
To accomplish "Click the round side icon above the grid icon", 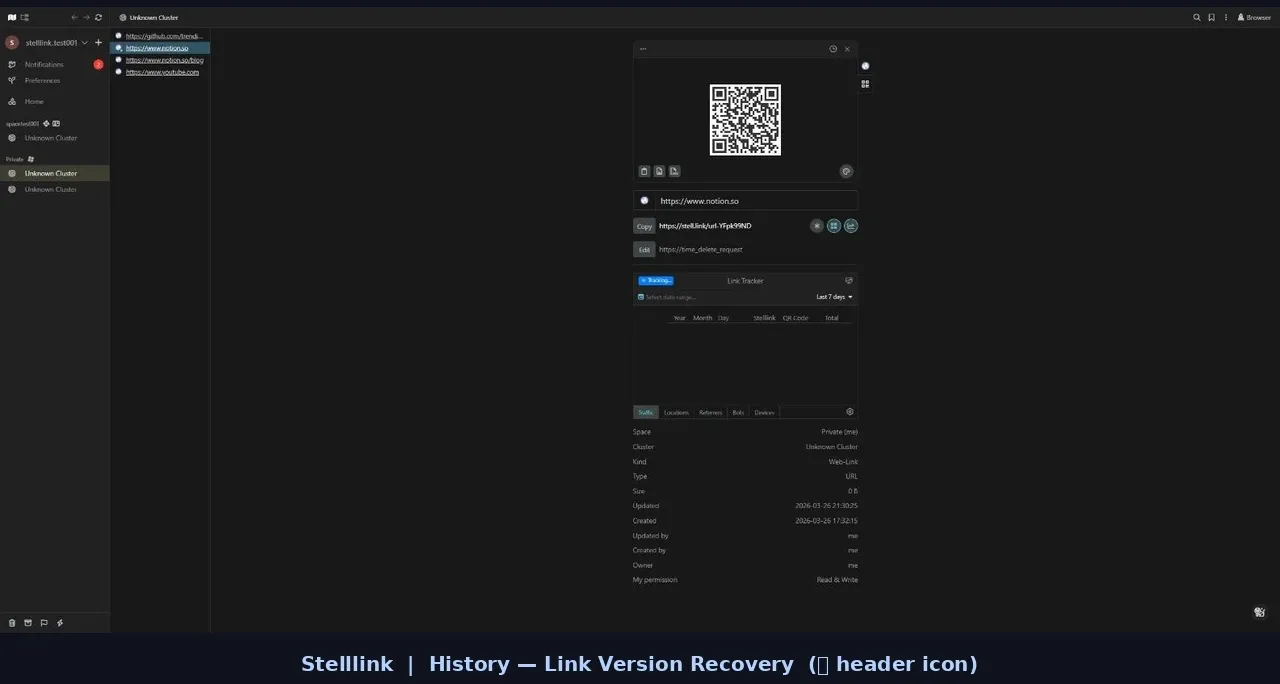I will pos(865,66).
